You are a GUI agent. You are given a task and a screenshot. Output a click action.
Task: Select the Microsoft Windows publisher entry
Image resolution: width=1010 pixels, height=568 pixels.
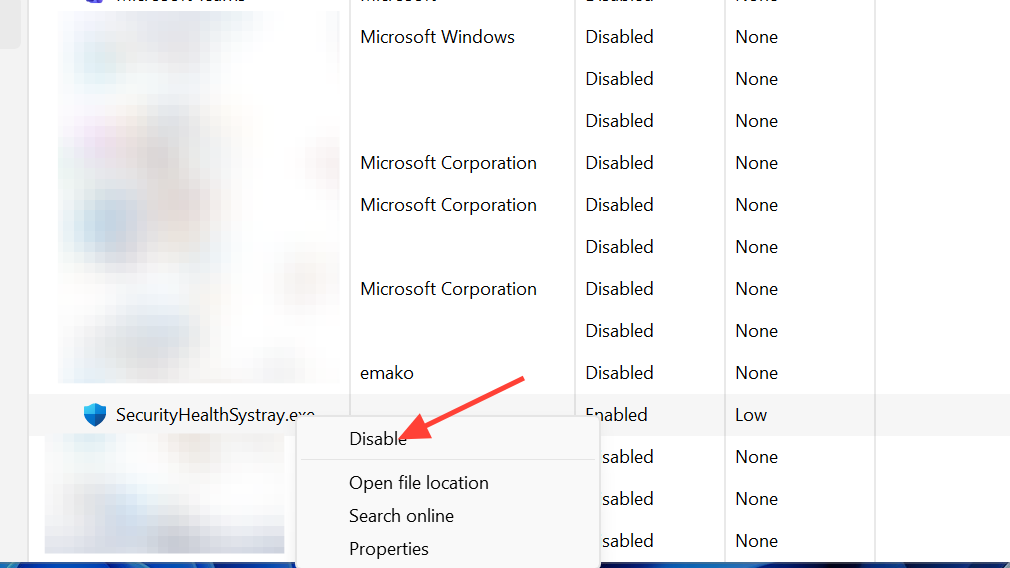coord(437,37)
